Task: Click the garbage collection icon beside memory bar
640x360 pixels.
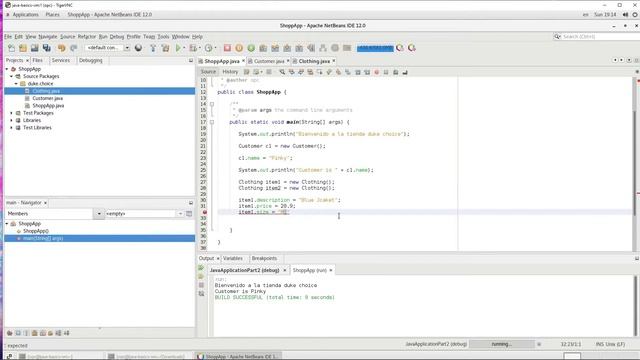Action: [x=400, y=48]
